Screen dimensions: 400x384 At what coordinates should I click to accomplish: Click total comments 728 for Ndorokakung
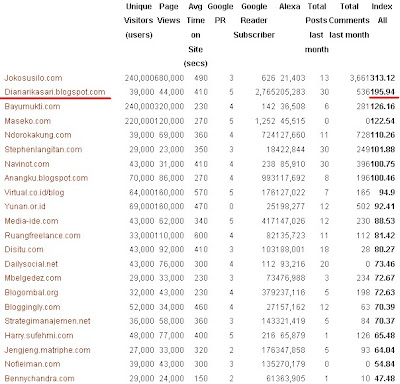363,135
